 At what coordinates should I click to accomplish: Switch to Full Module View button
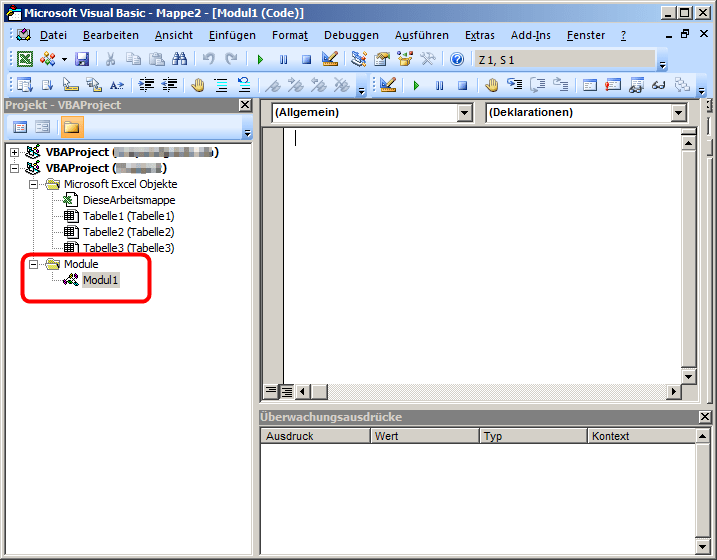[287, 391]
